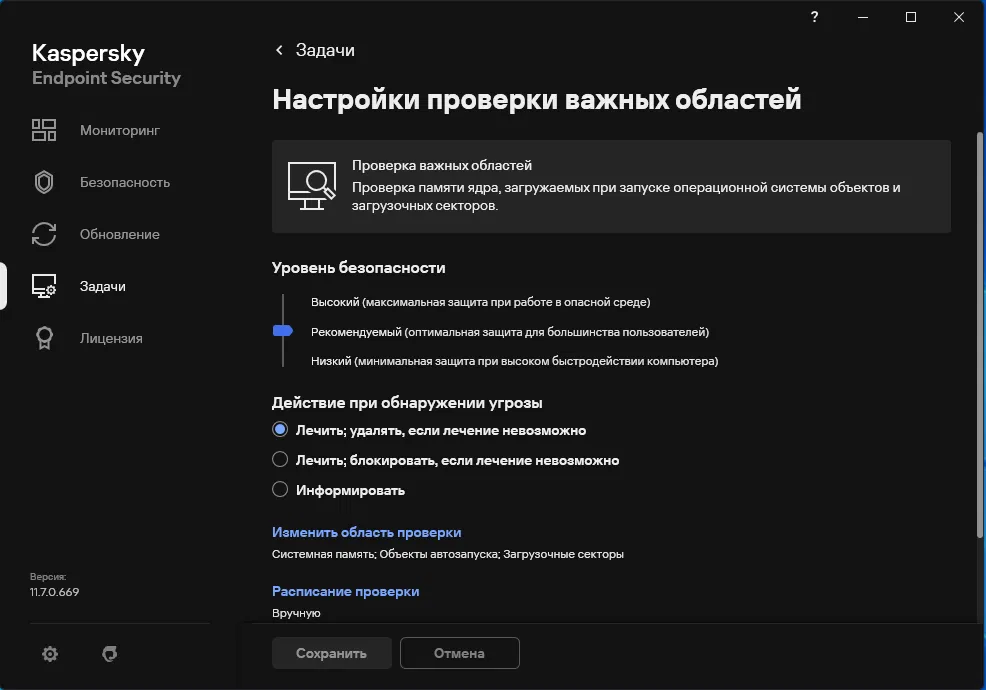Select Задачи in sidebar
This screenshot has height=690, width=986.
point(102,286)
